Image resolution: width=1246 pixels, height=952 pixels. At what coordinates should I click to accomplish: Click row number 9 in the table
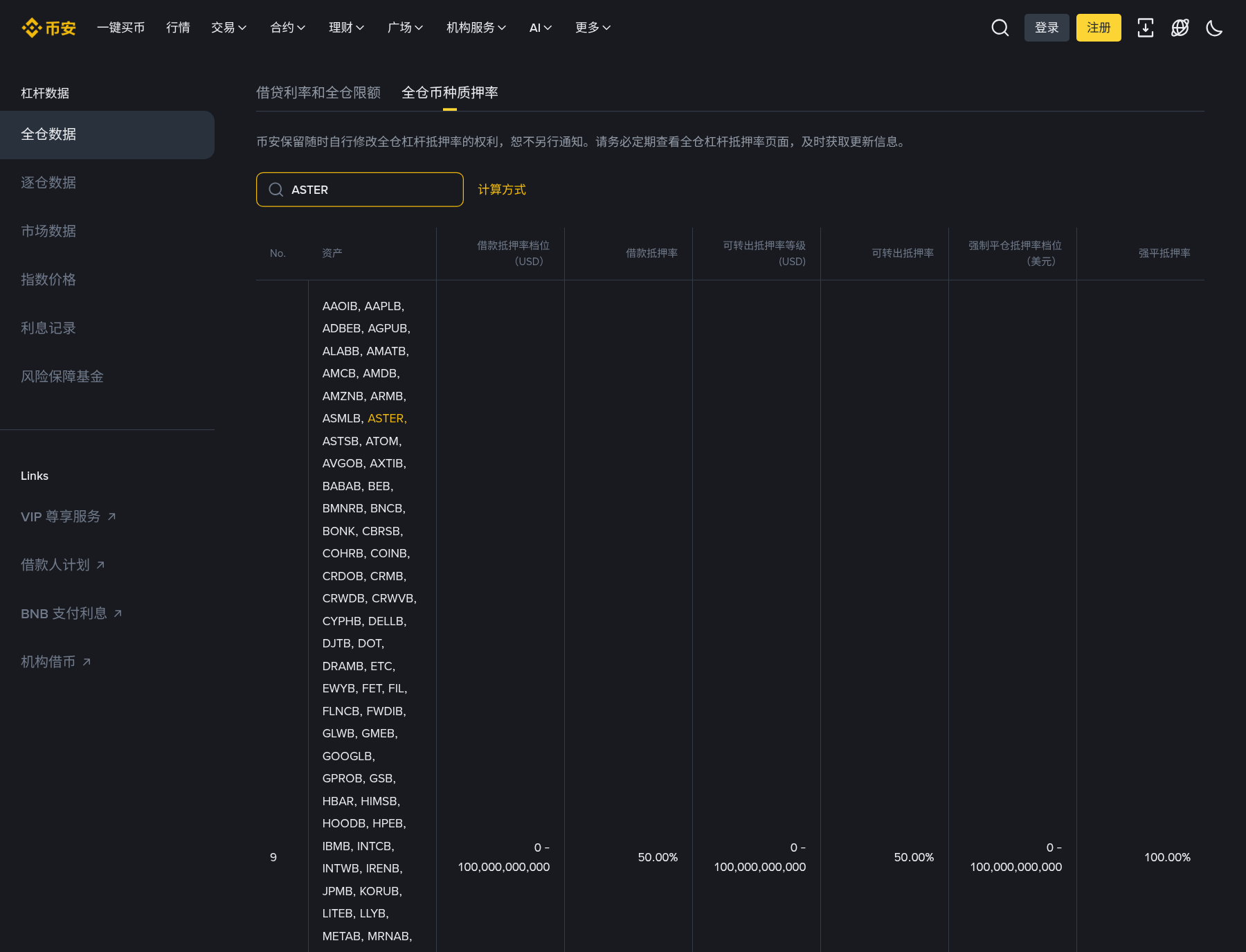pos(273,857)
